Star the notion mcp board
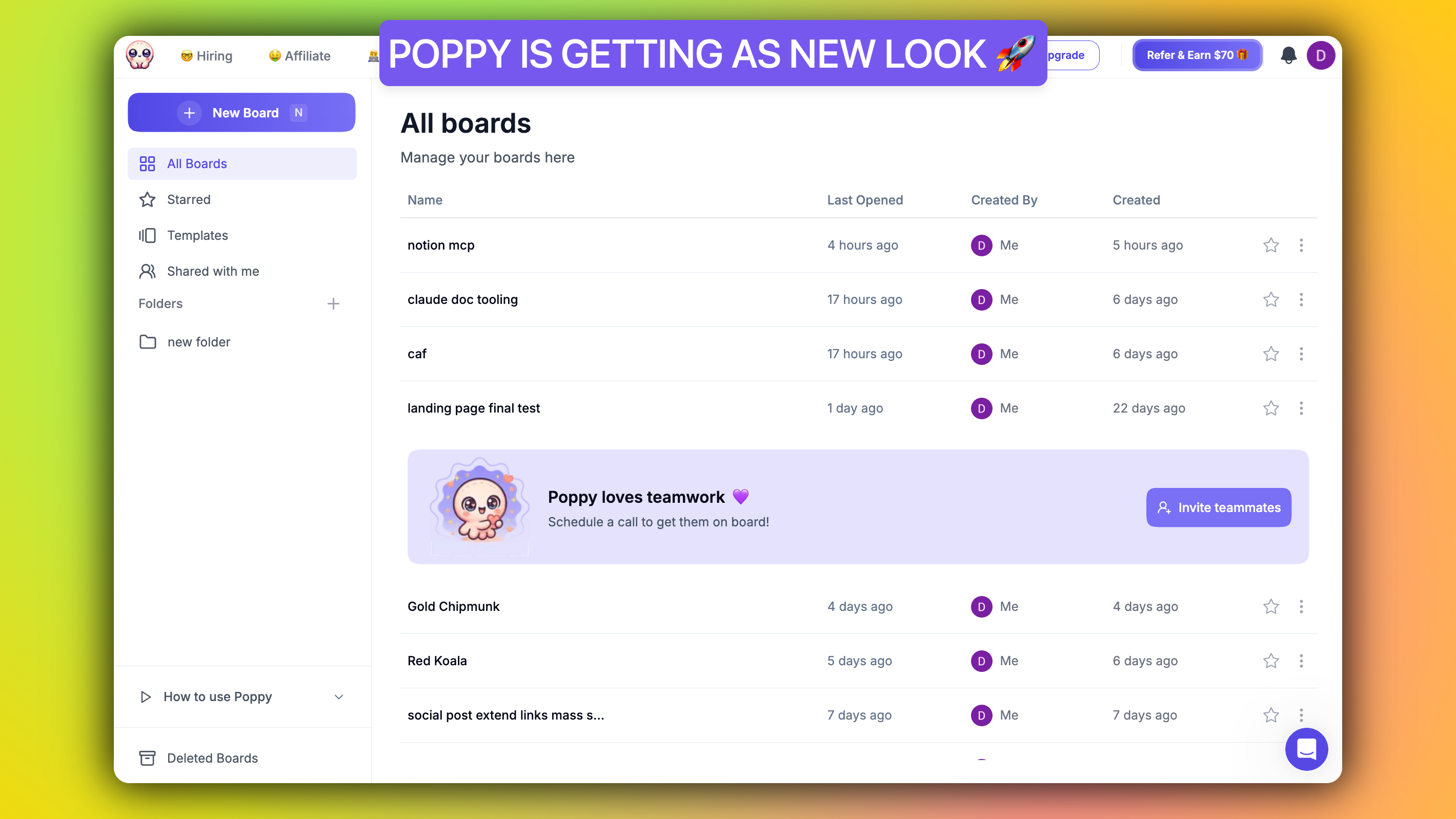 (x=1270, y=245)
